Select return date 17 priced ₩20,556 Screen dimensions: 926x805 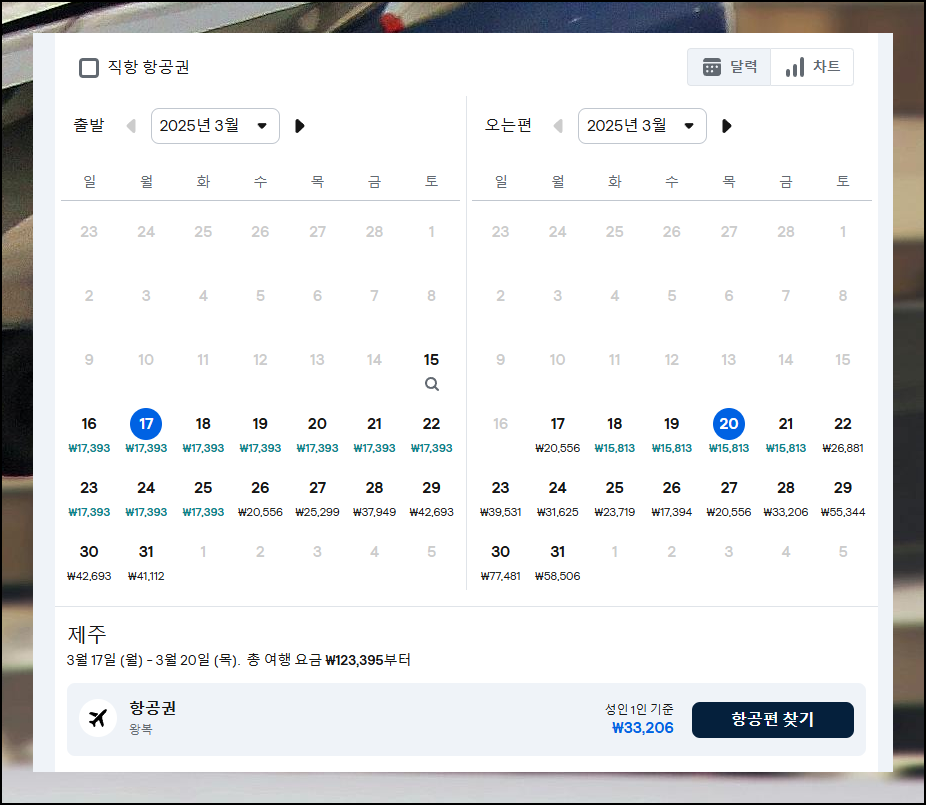pos(557,434)
